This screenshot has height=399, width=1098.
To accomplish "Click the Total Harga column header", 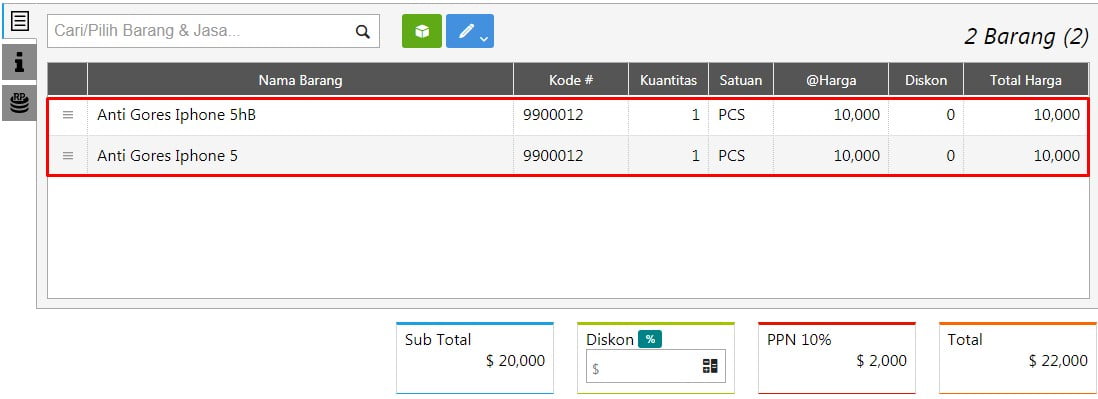I will [x=1026, y=80].
